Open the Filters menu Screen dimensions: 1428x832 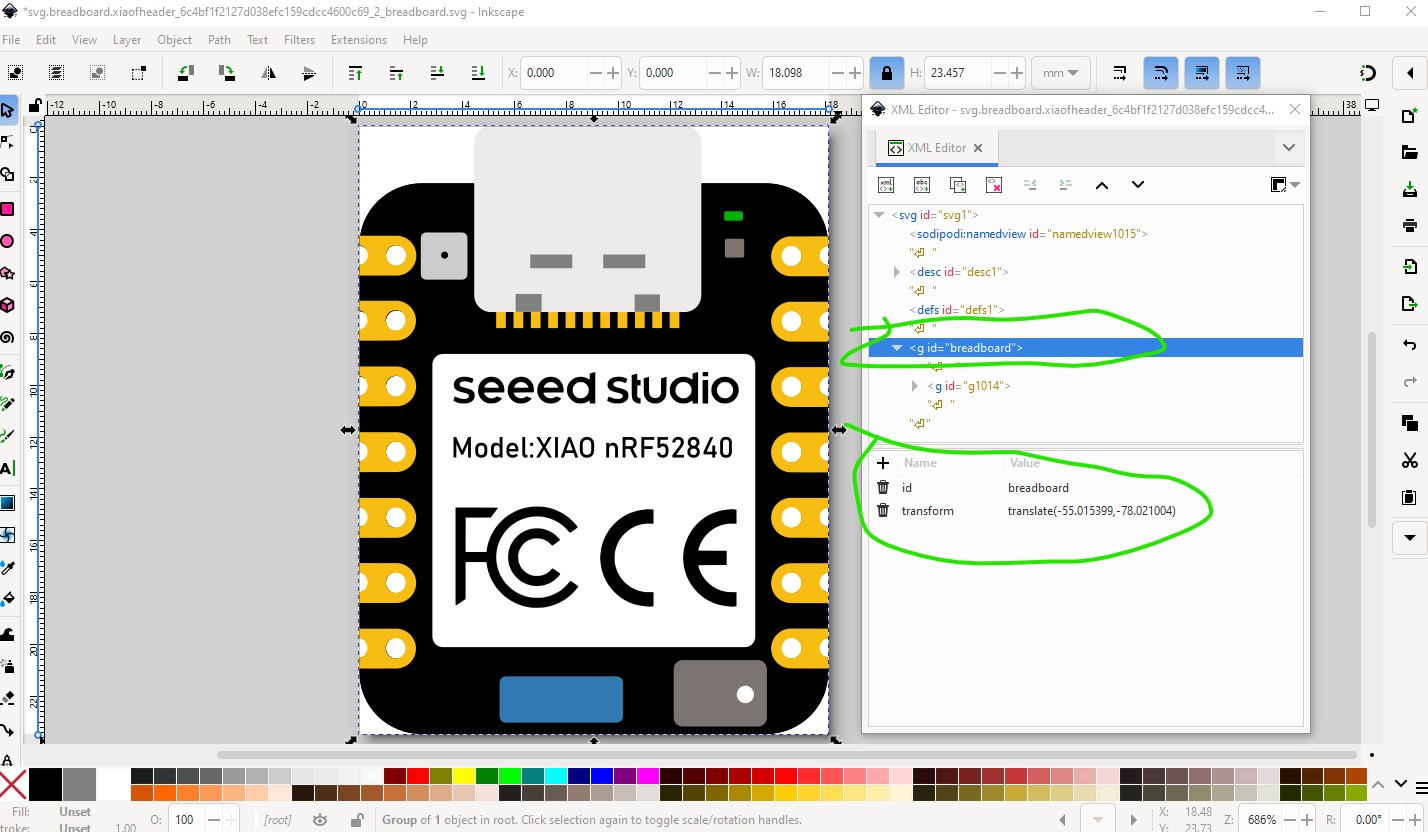[299, 40]
